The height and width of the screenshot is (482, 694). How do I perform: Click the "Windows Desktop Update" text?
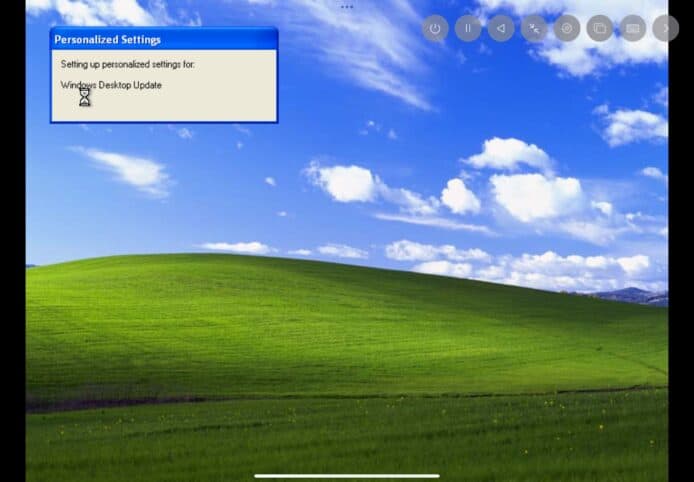coord(111,85)
